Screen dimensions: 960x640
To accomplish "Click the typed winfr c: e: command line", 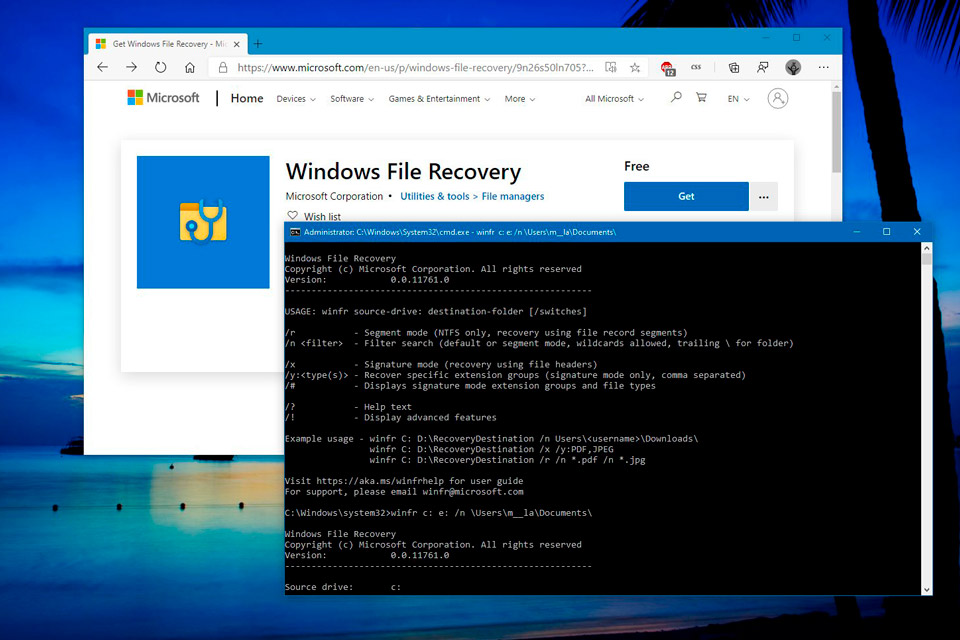I will pyautogui.click(x=438, y=513).
